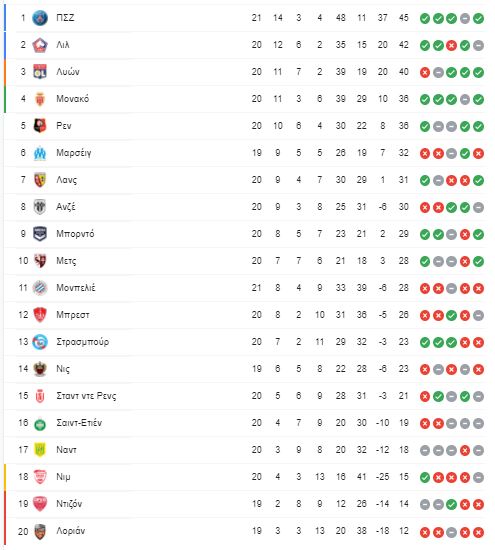
Task: Click the ΠΣΖ club crest icon
Action: [40, 18]
